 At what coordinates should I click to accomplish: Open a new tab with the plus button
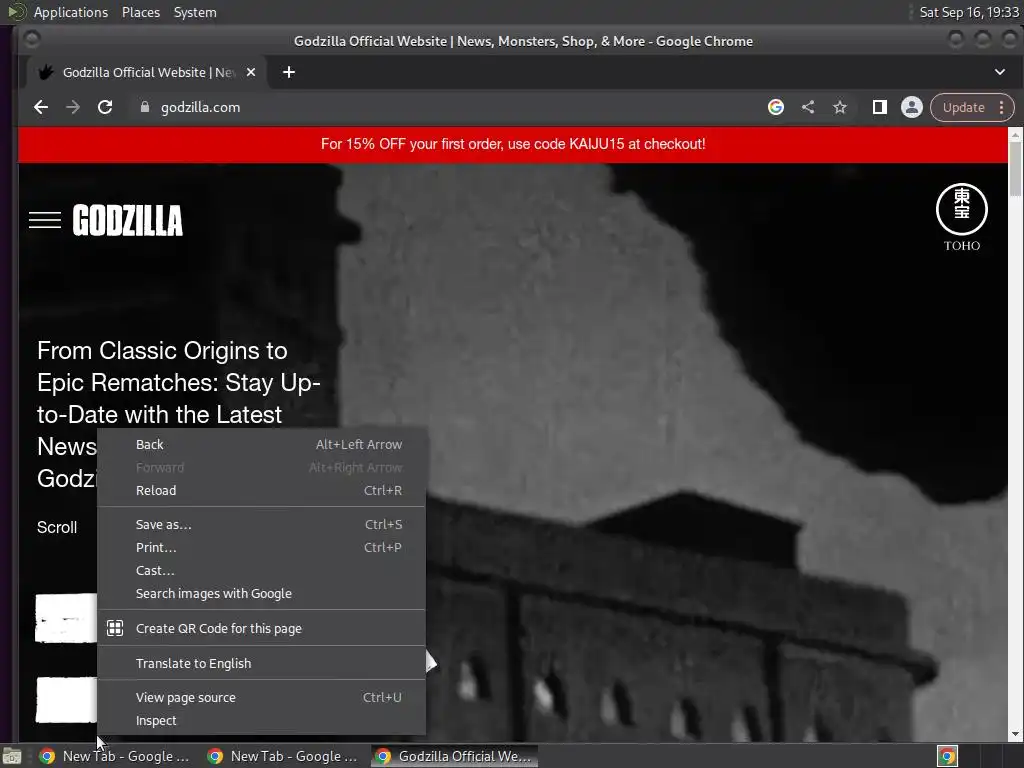(x=289, y=72)
